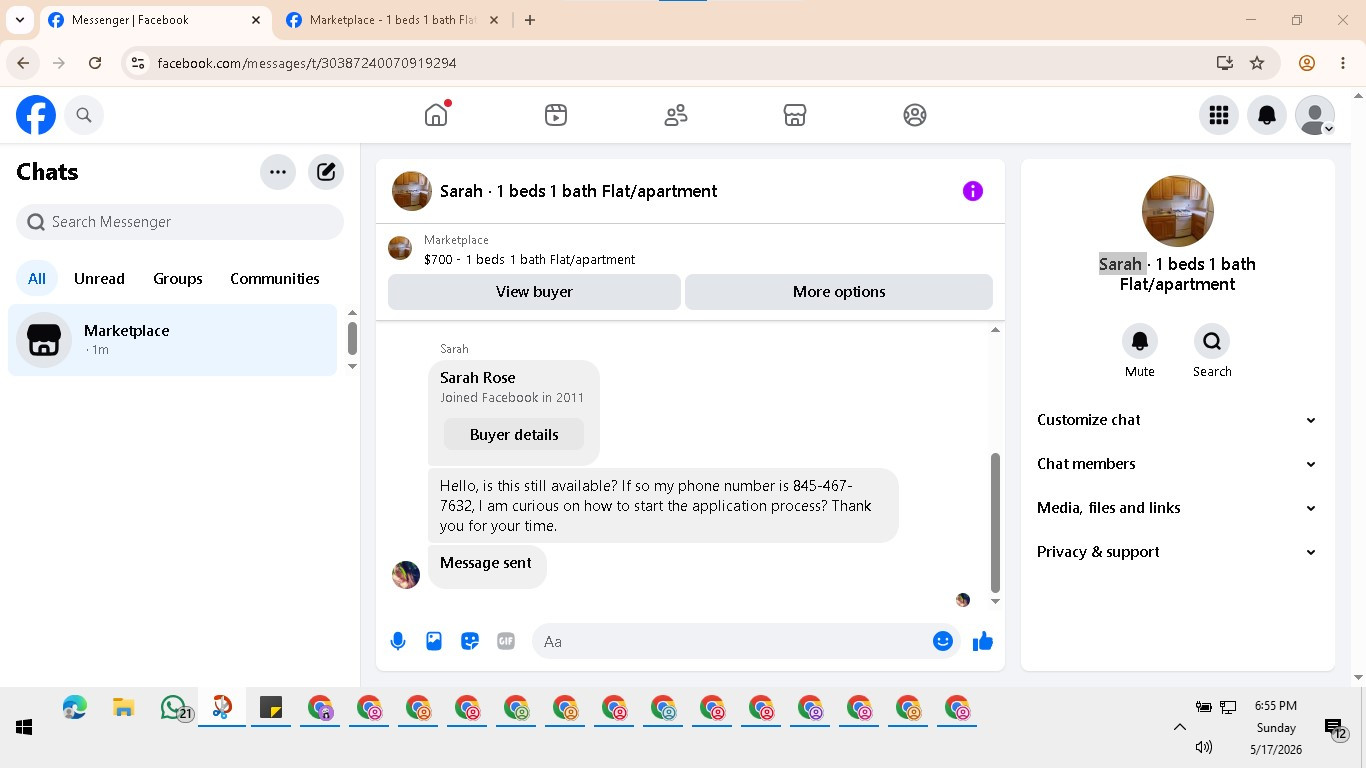Image resolution: width=1366 pixels, height=768 pixels.
Task: Attach a photo with image icon
Action: (x=434, y=641)
